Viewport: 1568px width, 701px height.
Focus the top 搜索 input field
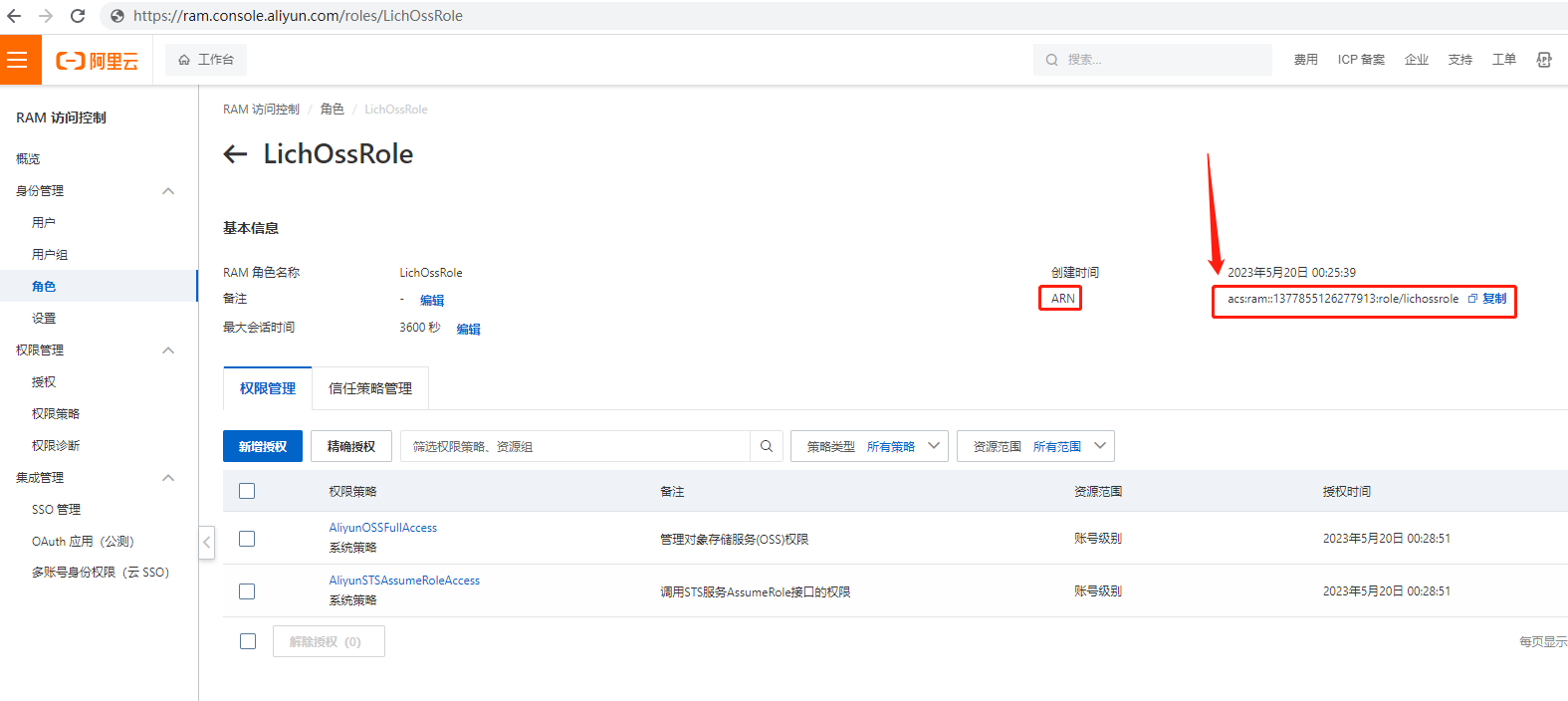pos(1153,60)
